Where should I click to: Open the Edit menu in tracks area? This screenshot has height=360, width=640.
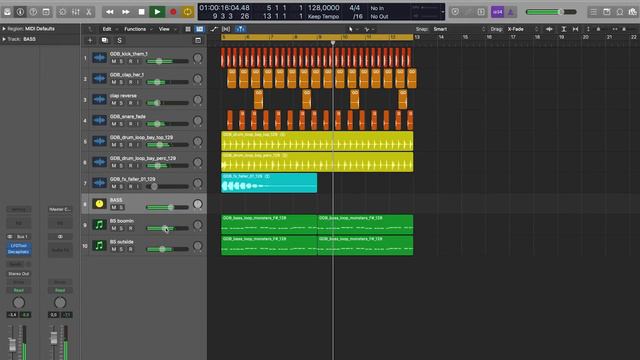tap(109, 29)
